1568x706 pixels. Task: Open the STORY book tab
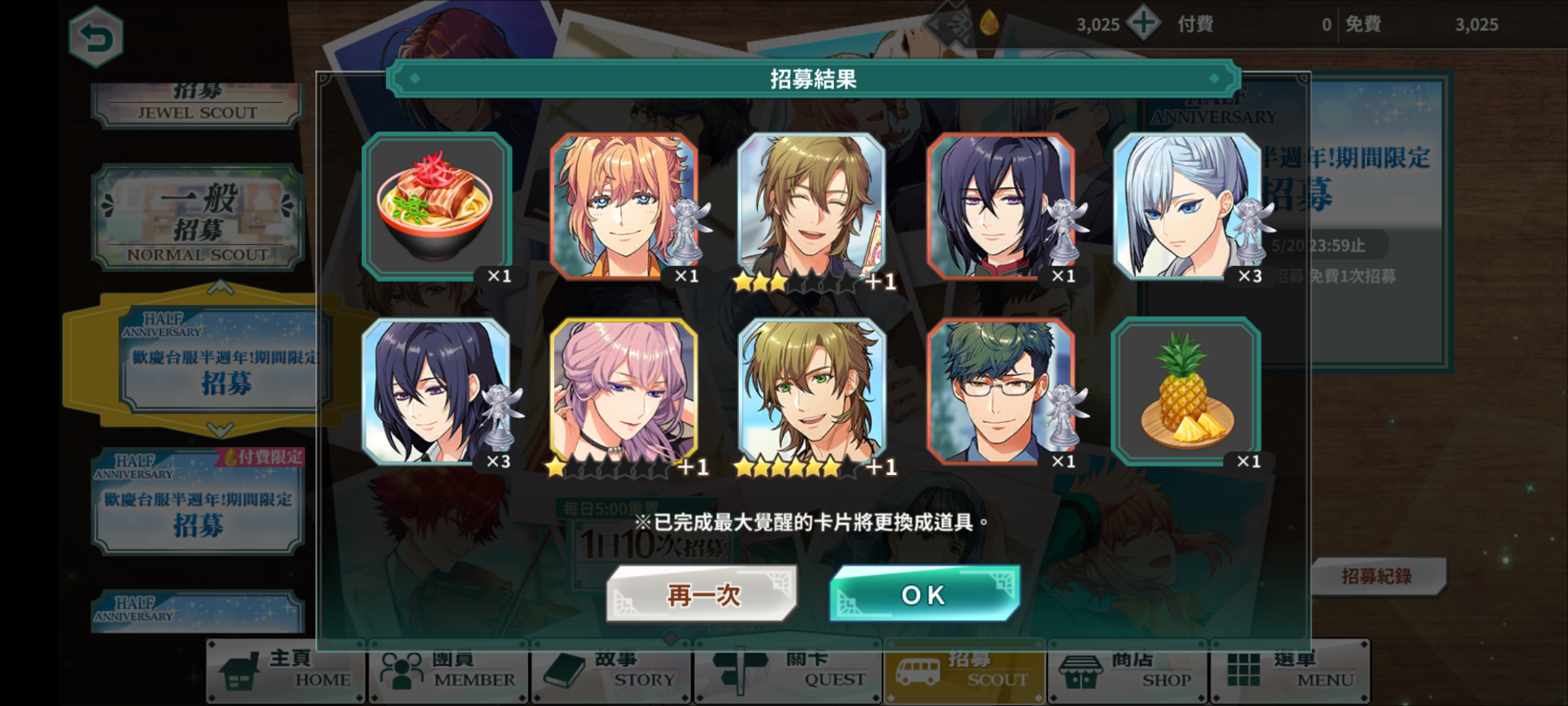[612, 671]
